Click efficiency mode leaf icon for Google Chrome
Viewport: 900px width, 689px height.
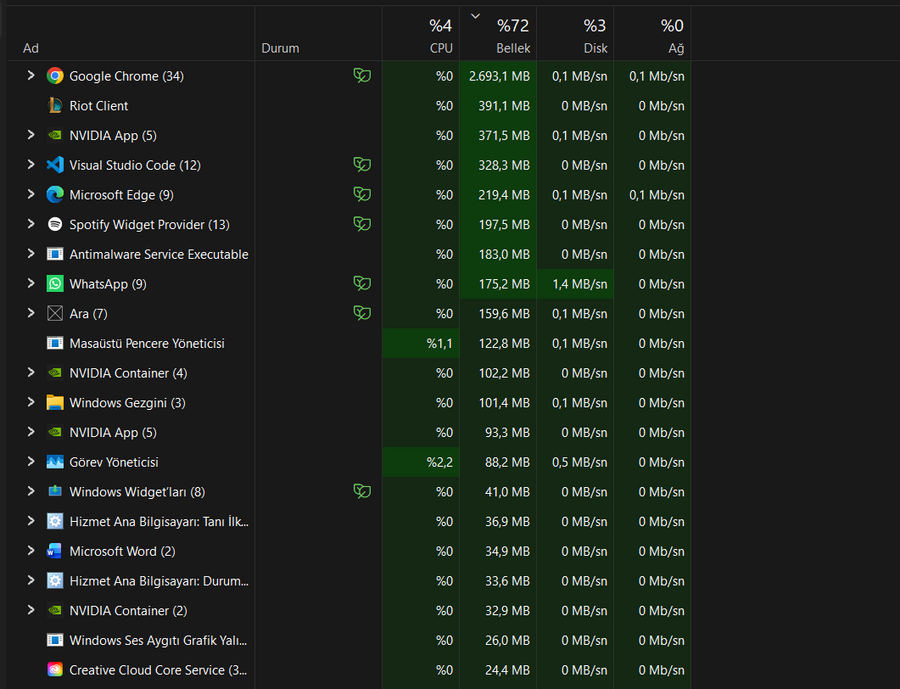click(x=362, y=75)
